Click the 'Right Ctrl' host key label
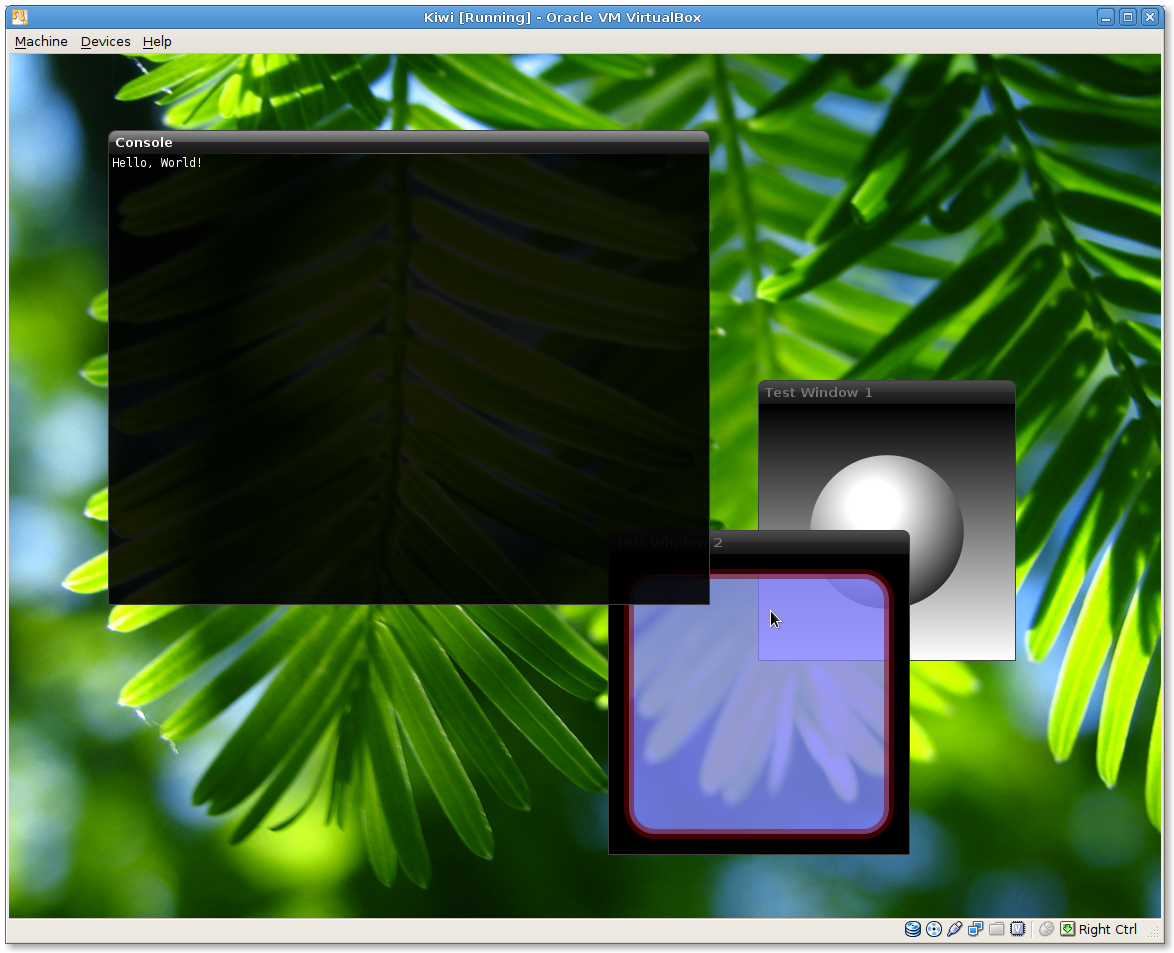The image size is (1174, 953). [1107, 929]
